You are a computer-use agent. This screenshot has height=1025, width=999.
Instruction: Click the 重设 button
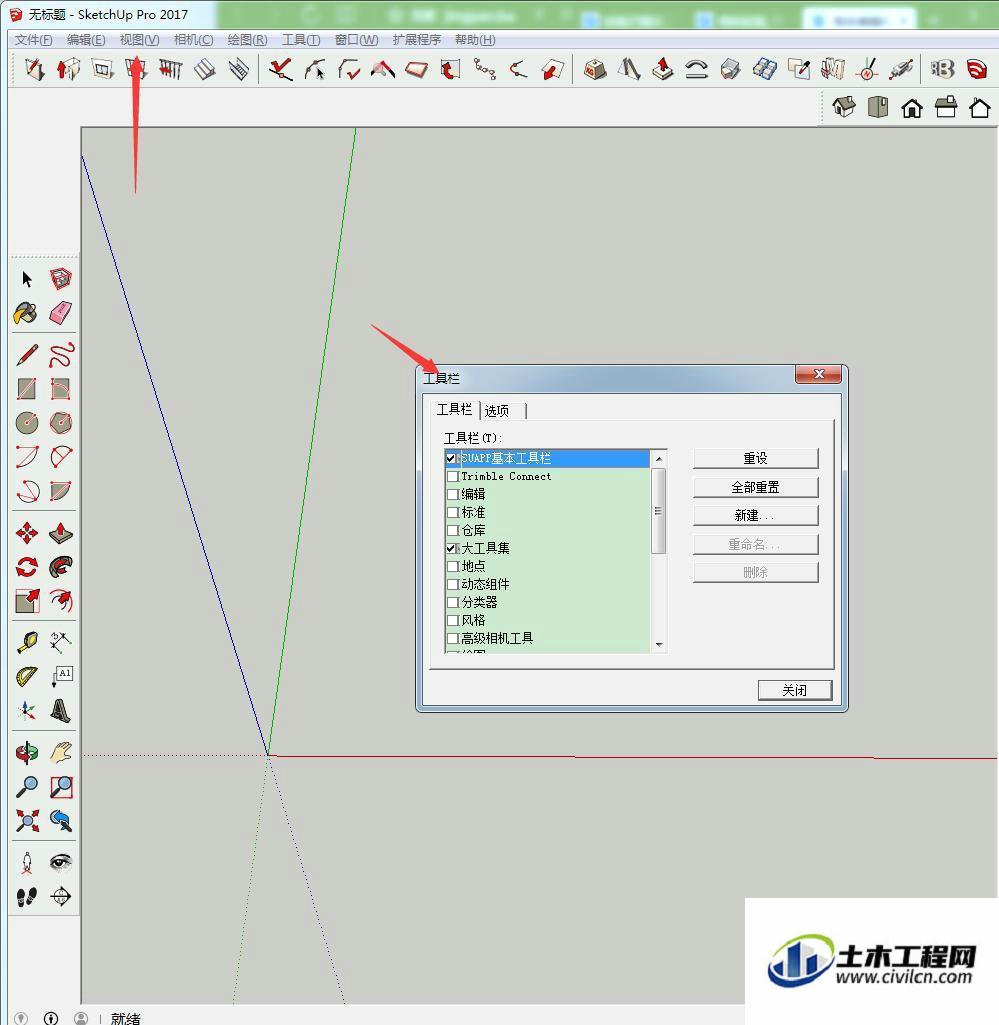coord(755,458)
